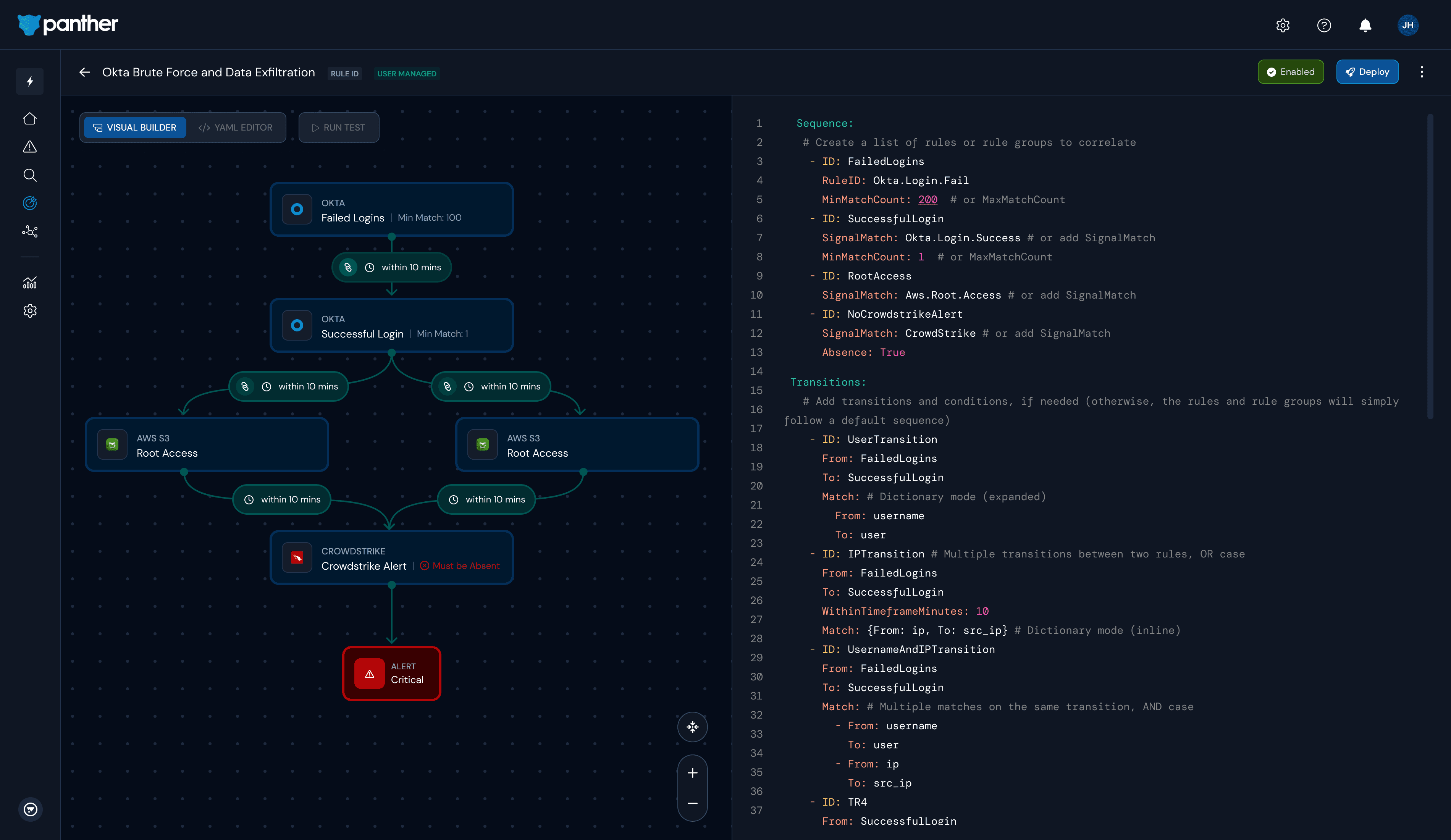Fit the canvas view with the center icon
The width and height of the screenshot is (1451, 840).
pos(693,728)
